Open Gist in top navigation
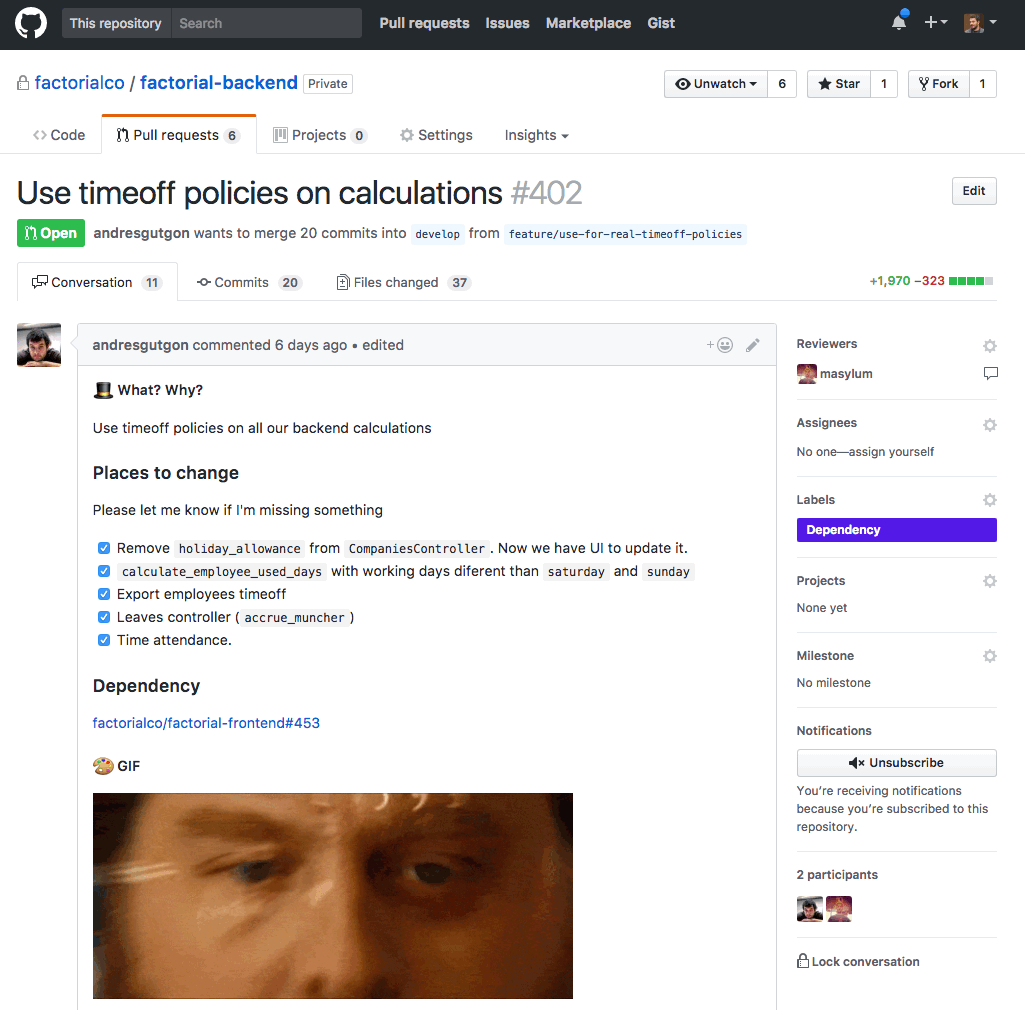 pyautogui.click(x=661, y=23)
